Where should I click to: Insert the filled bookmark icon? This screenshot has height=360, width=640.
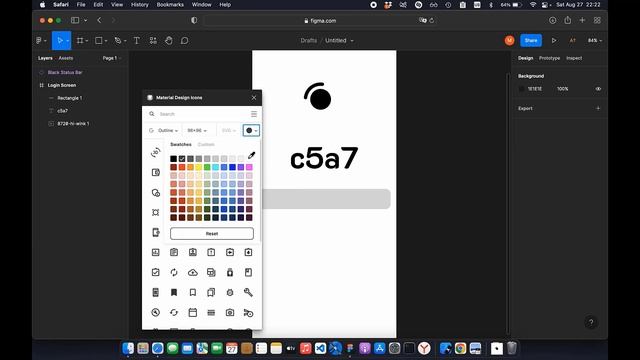[174, 292]
